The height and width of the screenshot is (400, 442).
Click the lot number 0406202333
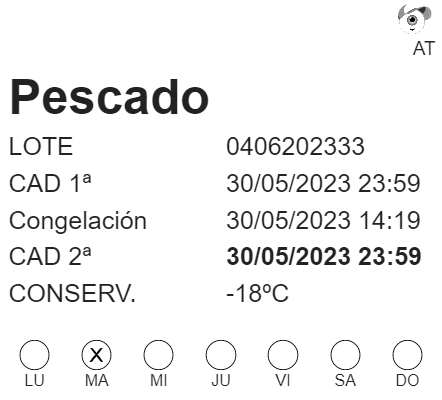click(295, 146)
